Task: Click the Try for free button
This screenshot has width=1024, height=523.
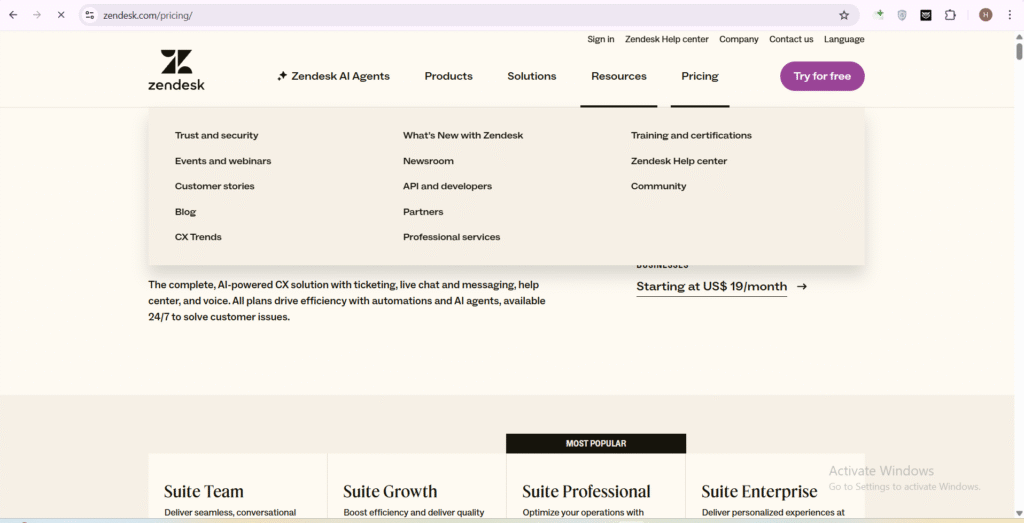Action: click(x=822, y=76)
